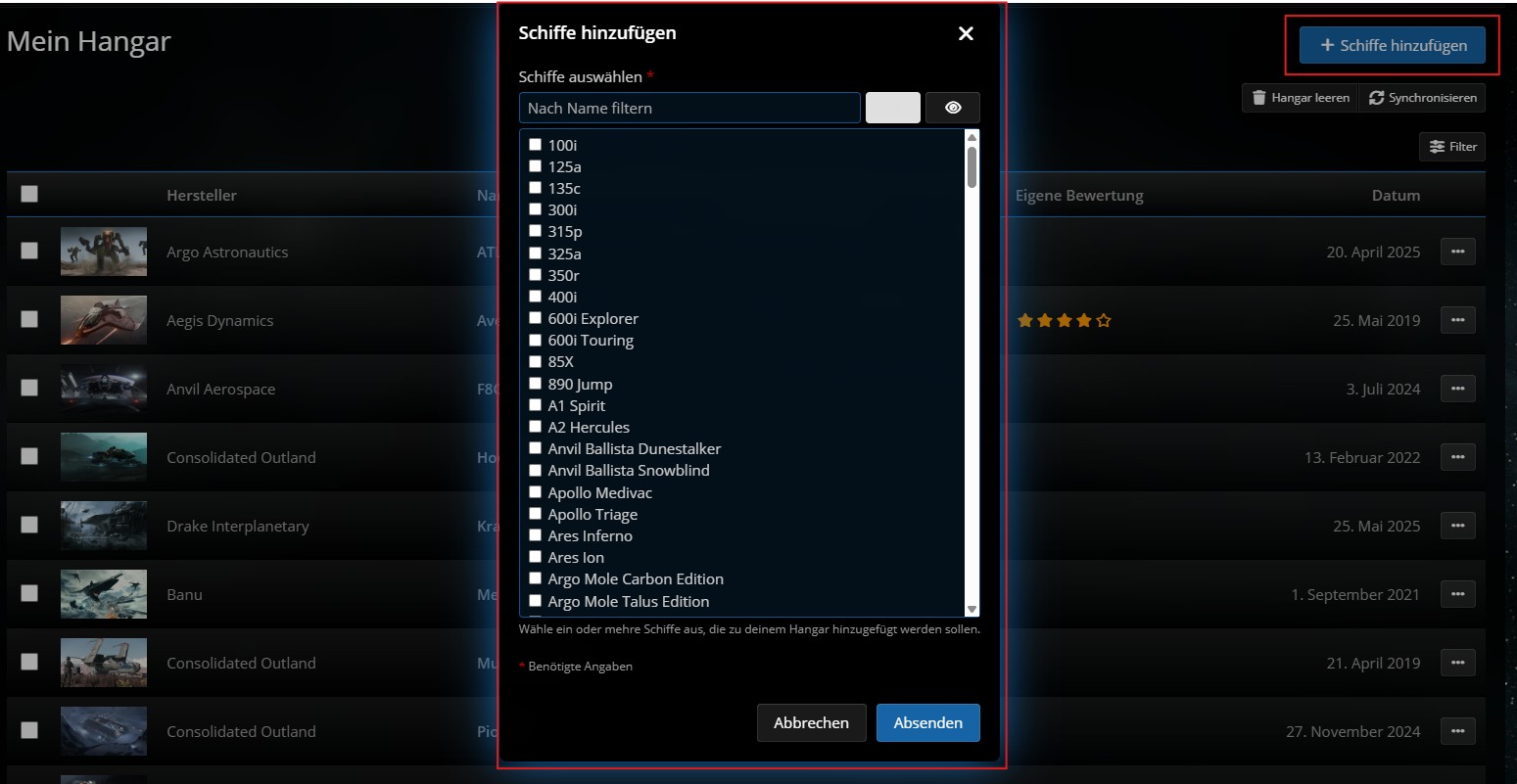
Task: Tick the Ares Inferno checkbox
Action: coord(536,535)
